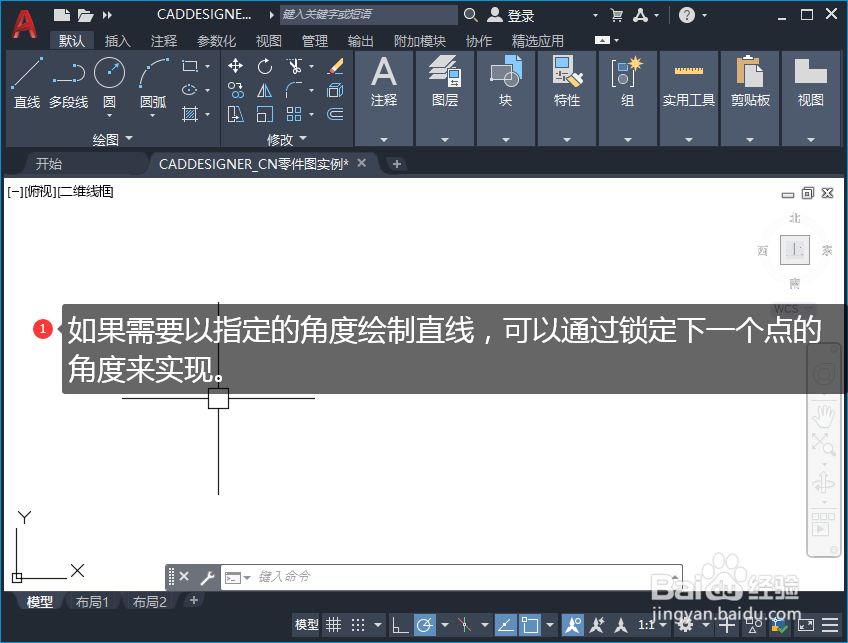Viewport: 848px width, 643px height.
Task: Open the Rectangle tool dropdown arrow
Action: (x=207, y=67)
